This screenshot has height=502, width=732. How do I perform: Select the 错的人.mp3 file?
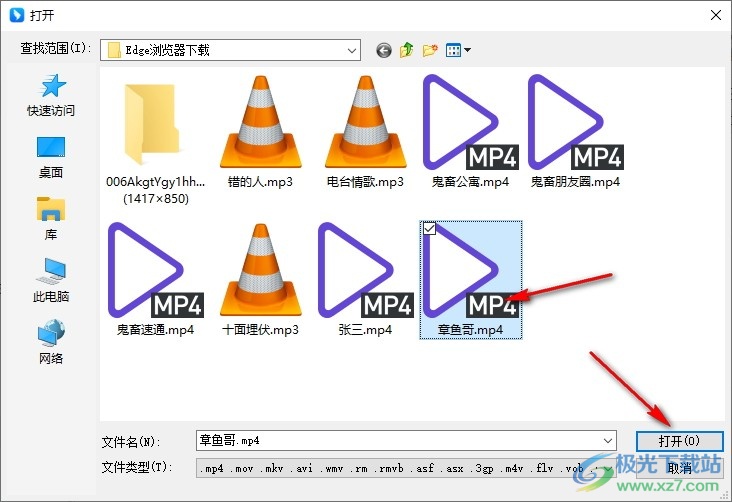[x=260, y=132]
